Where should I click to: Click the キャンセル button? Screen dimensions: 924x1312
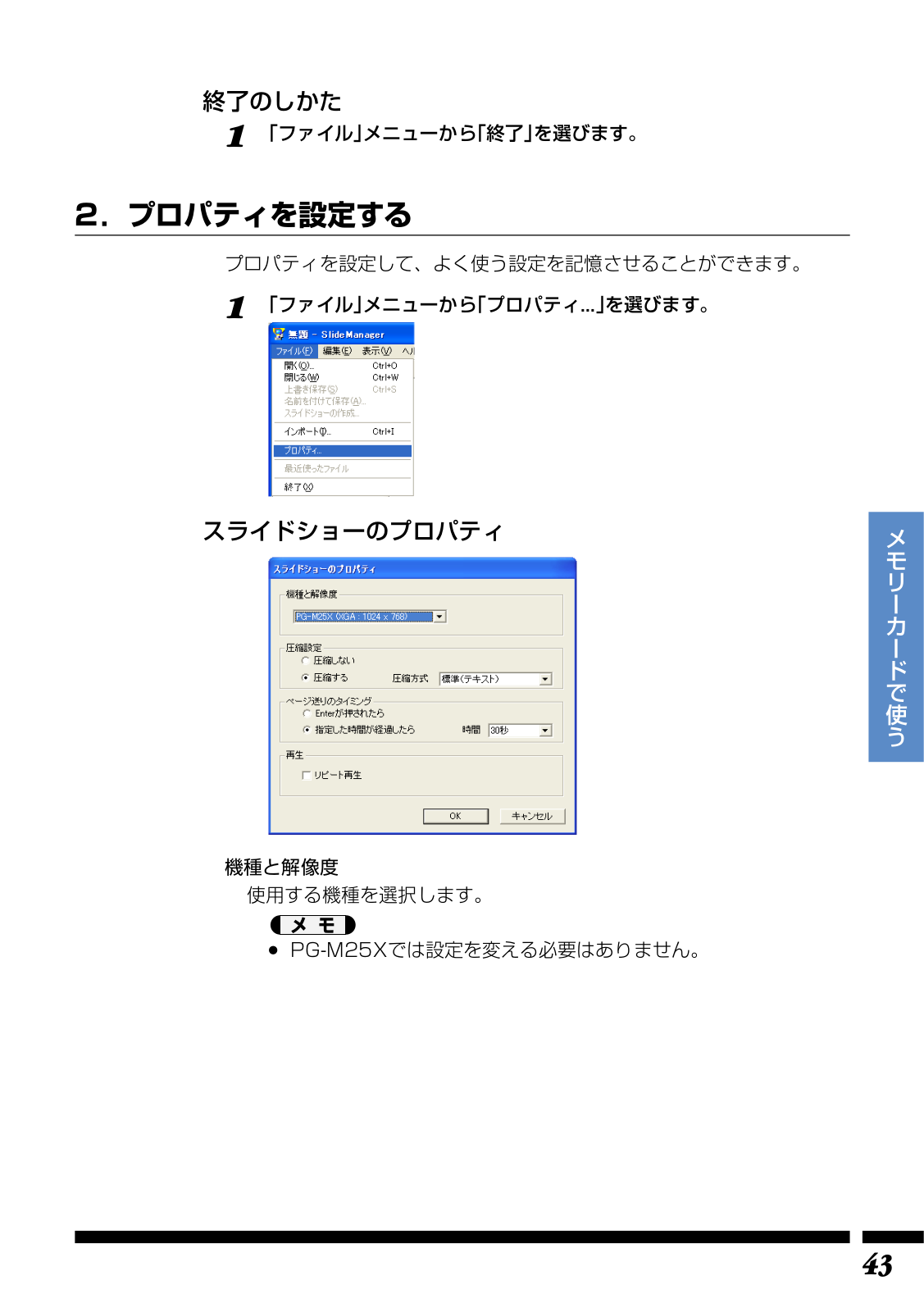pos(532,816)
